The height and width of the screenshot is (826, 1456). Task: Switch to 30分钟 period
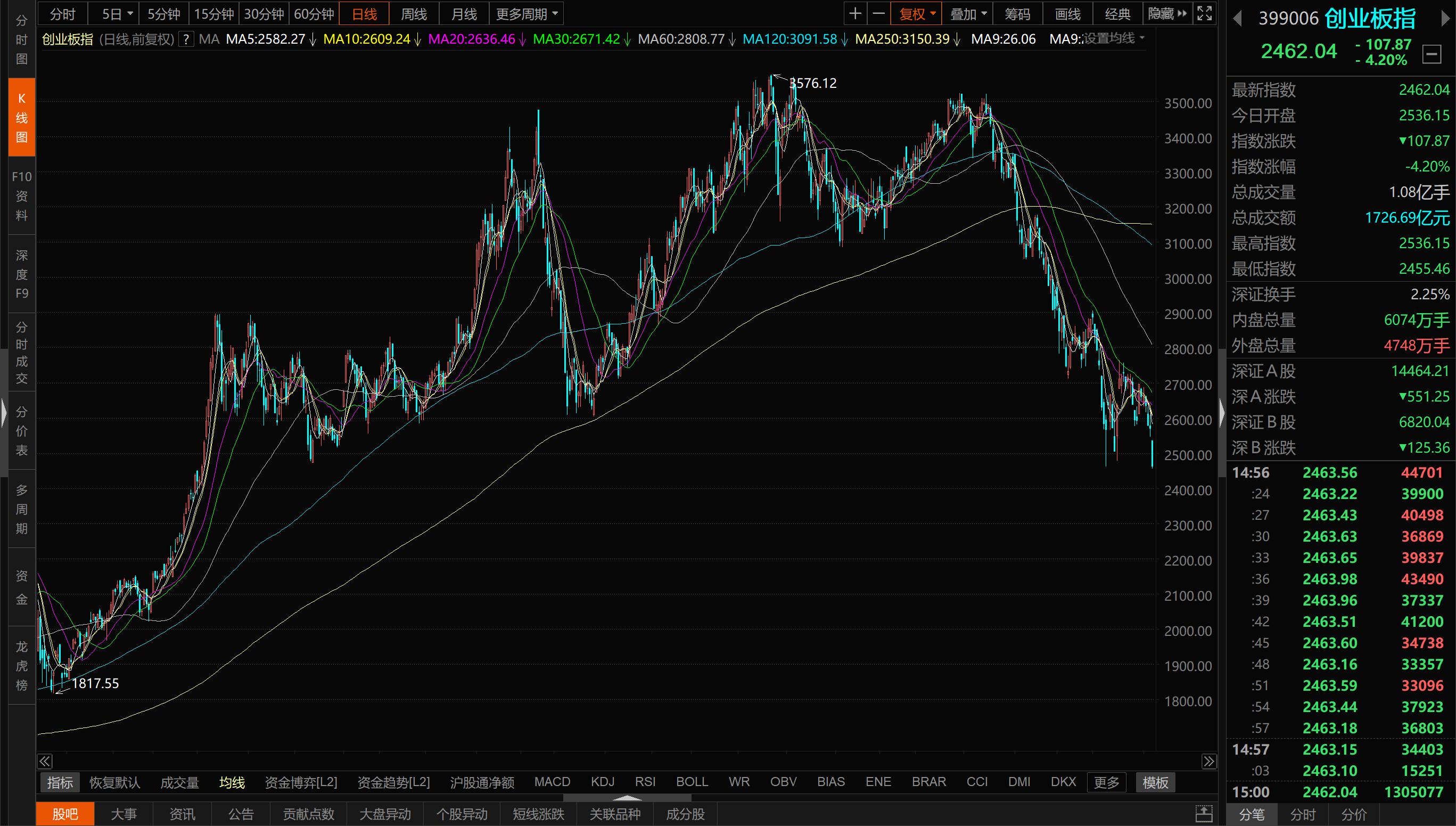(264, 14)
